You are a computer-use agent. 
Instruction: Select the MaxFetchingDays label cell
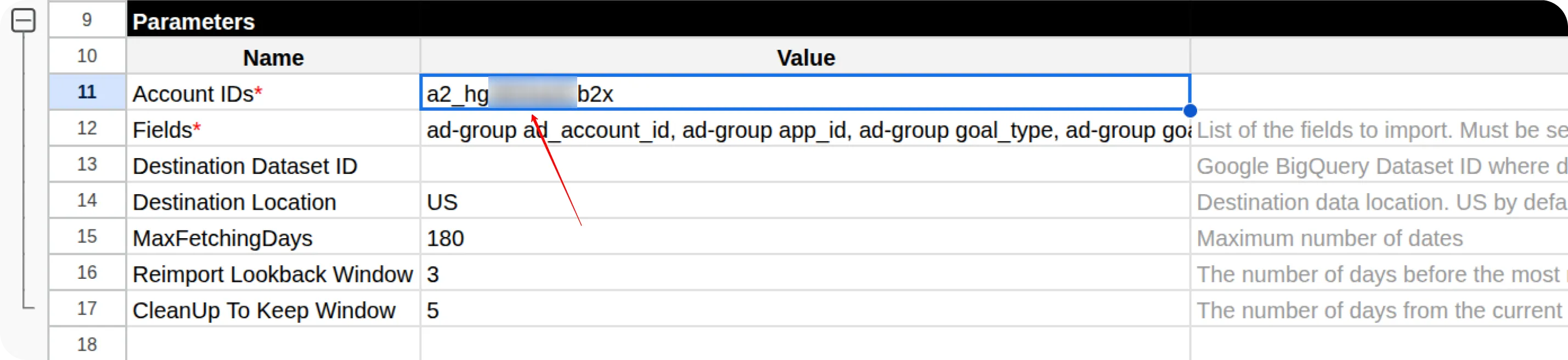(x=273, y=238)
